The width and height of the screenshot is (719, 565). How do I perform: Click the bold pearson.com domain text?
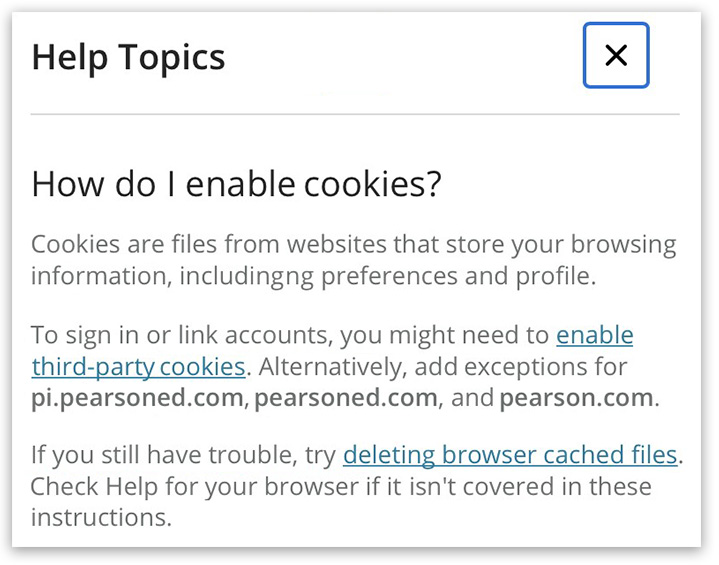577,399
